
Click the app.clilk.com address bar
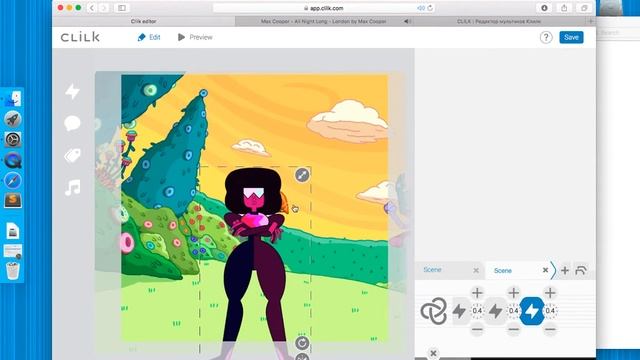[x=324, y=8]
